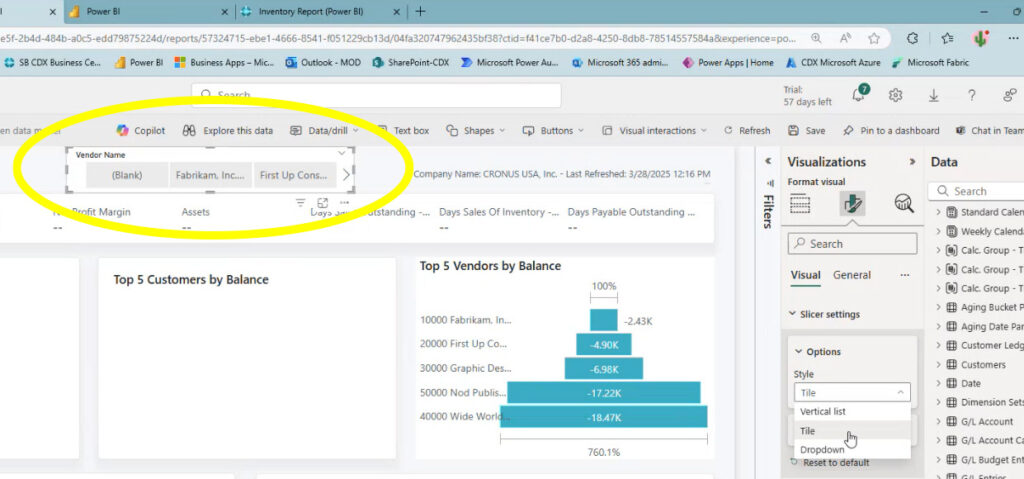Select the (Blank) vendor tile

pyautogui.click(x=127, y=175)
